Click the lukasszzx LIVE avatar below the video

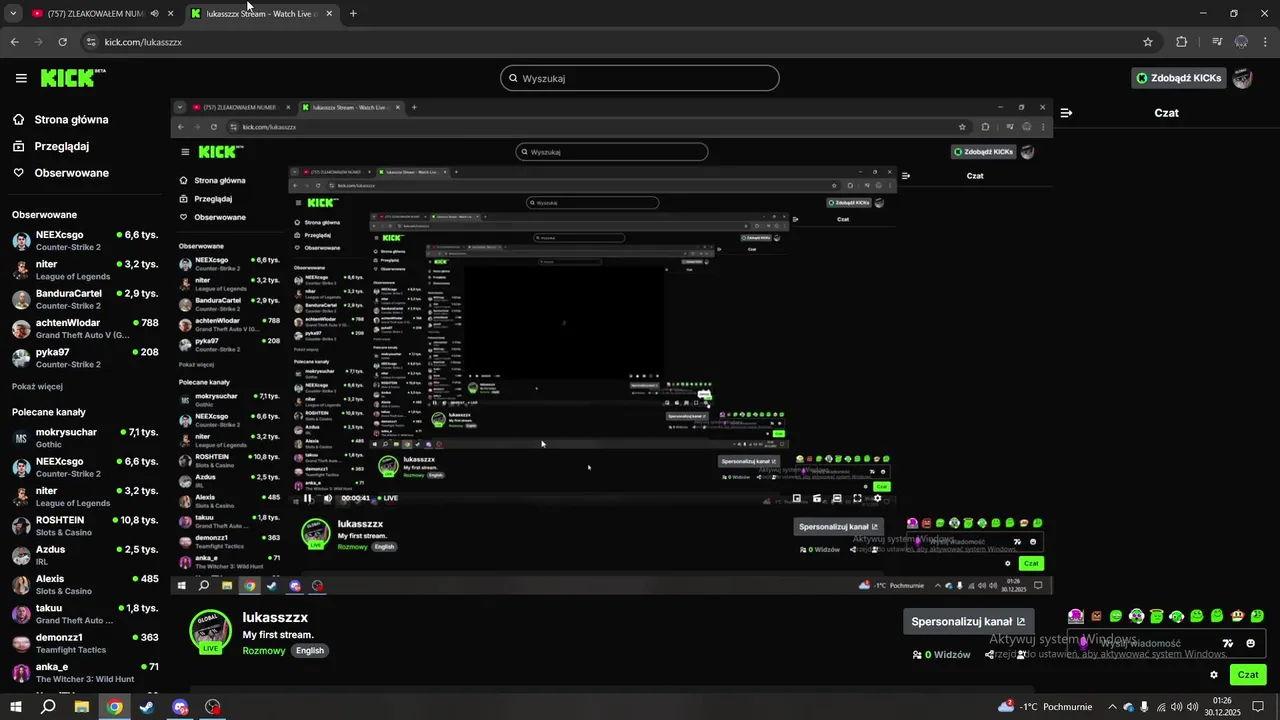click(210, 631)
